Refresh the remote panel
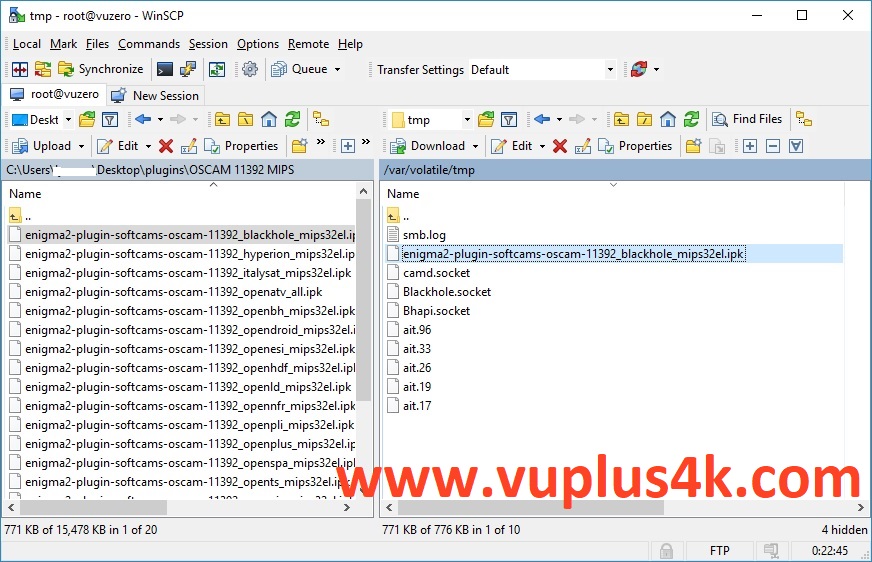Screen dimensions: 872x562 tap(691, 119)
